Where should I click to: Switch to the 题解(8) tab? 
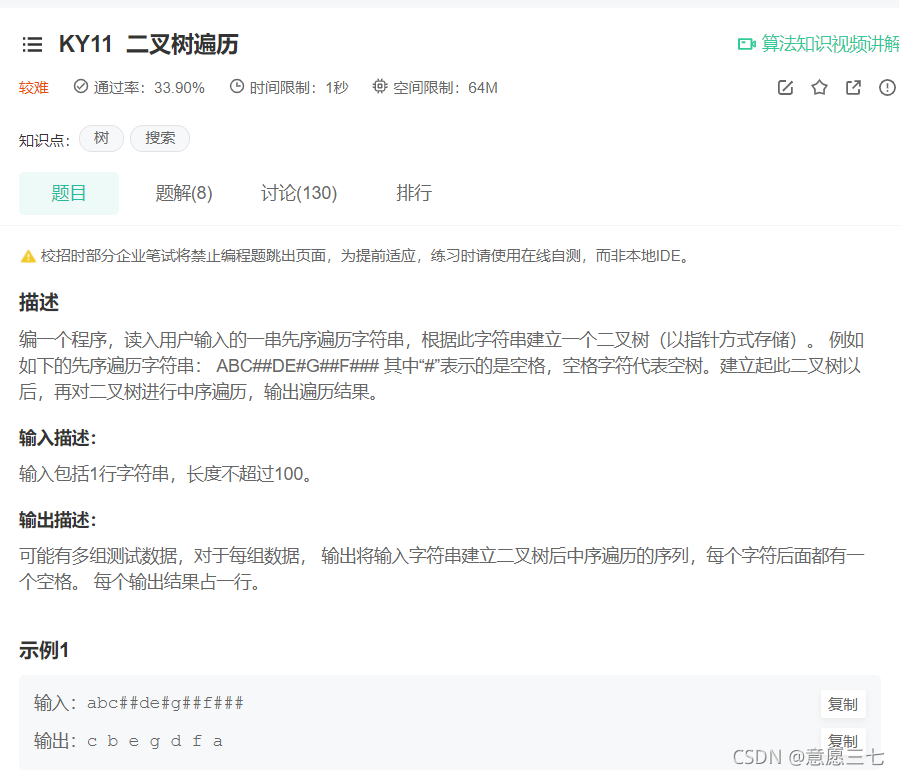click(184, 193)
